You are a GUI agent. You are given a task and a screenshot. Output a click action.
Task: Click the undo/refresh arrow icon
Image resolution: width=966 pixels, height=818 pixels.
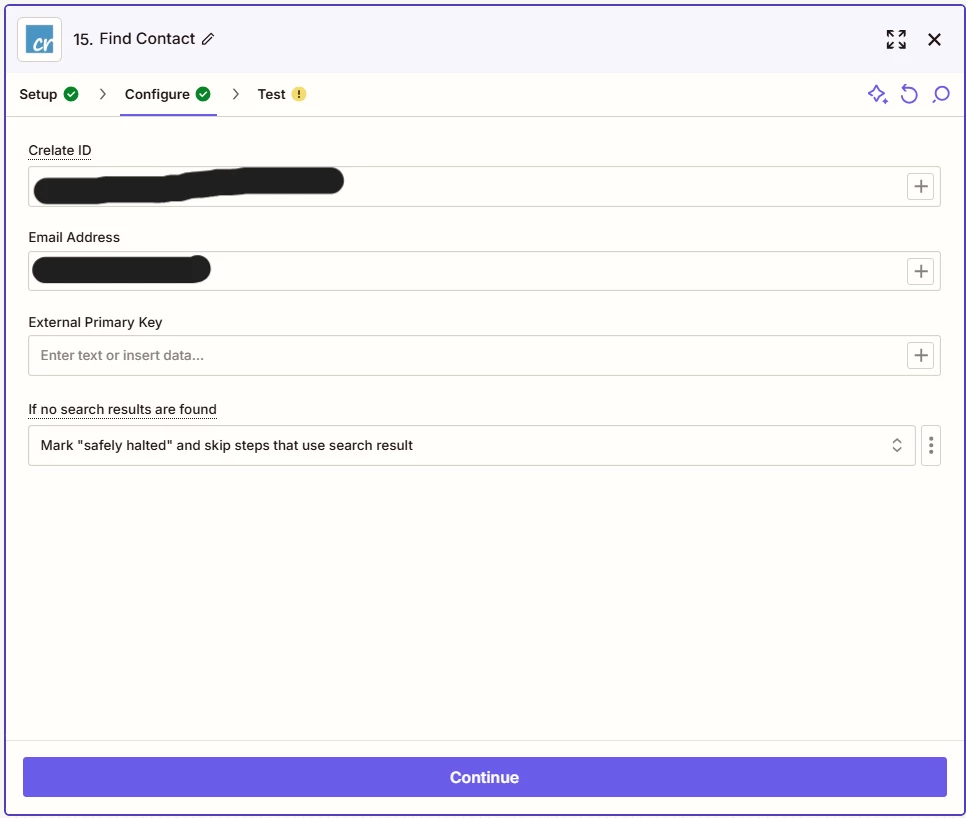pyautogui.click(x=909, y=94)
